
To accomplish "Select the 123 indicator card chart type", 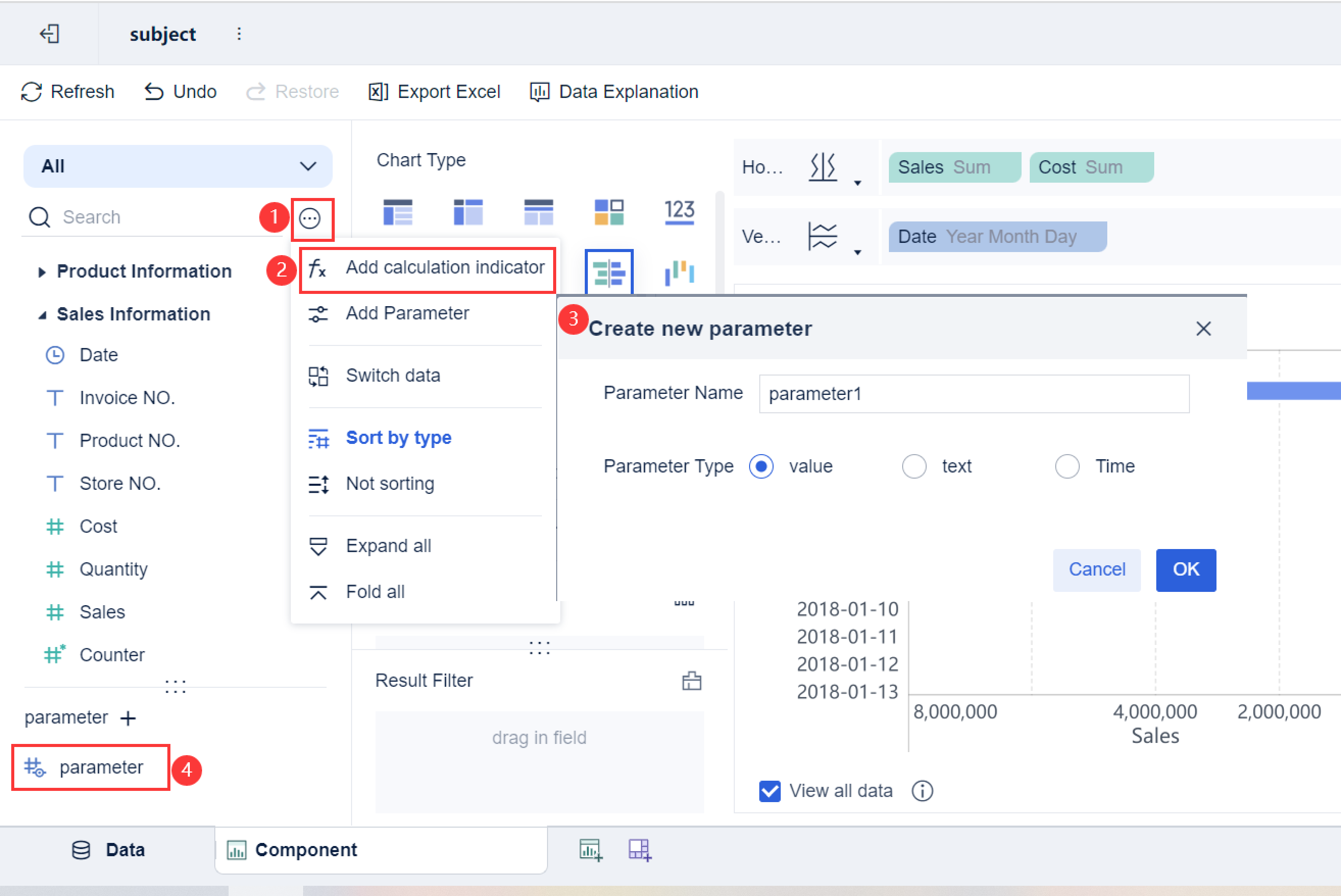I will pyautogui.click(x=679, y=211).
